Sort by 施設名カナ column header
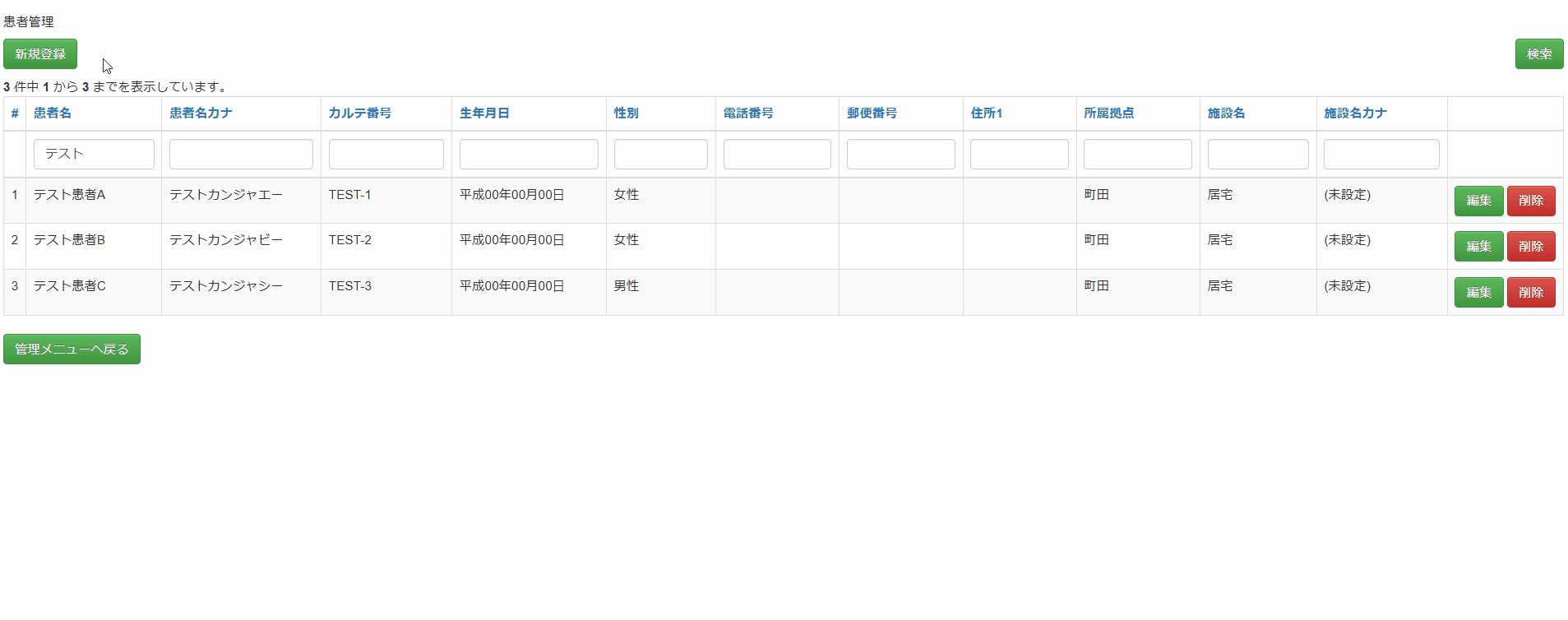 point(1355,113)
